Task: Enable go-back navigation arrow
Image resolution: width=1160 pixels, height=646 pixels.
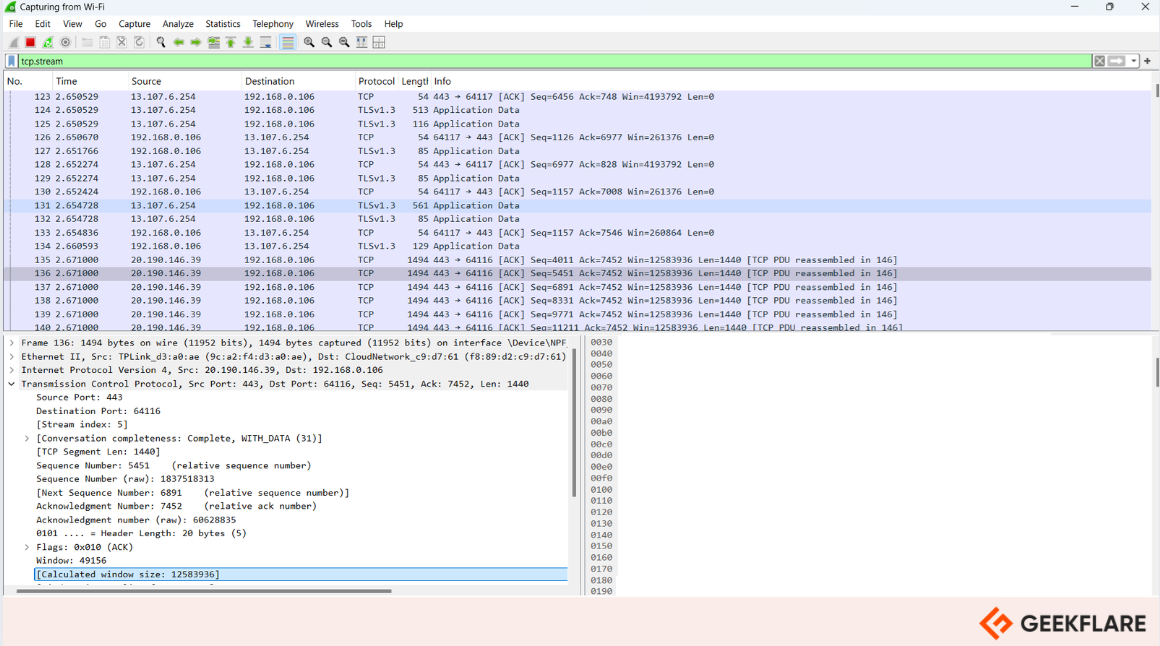Action: click(177, 42)
